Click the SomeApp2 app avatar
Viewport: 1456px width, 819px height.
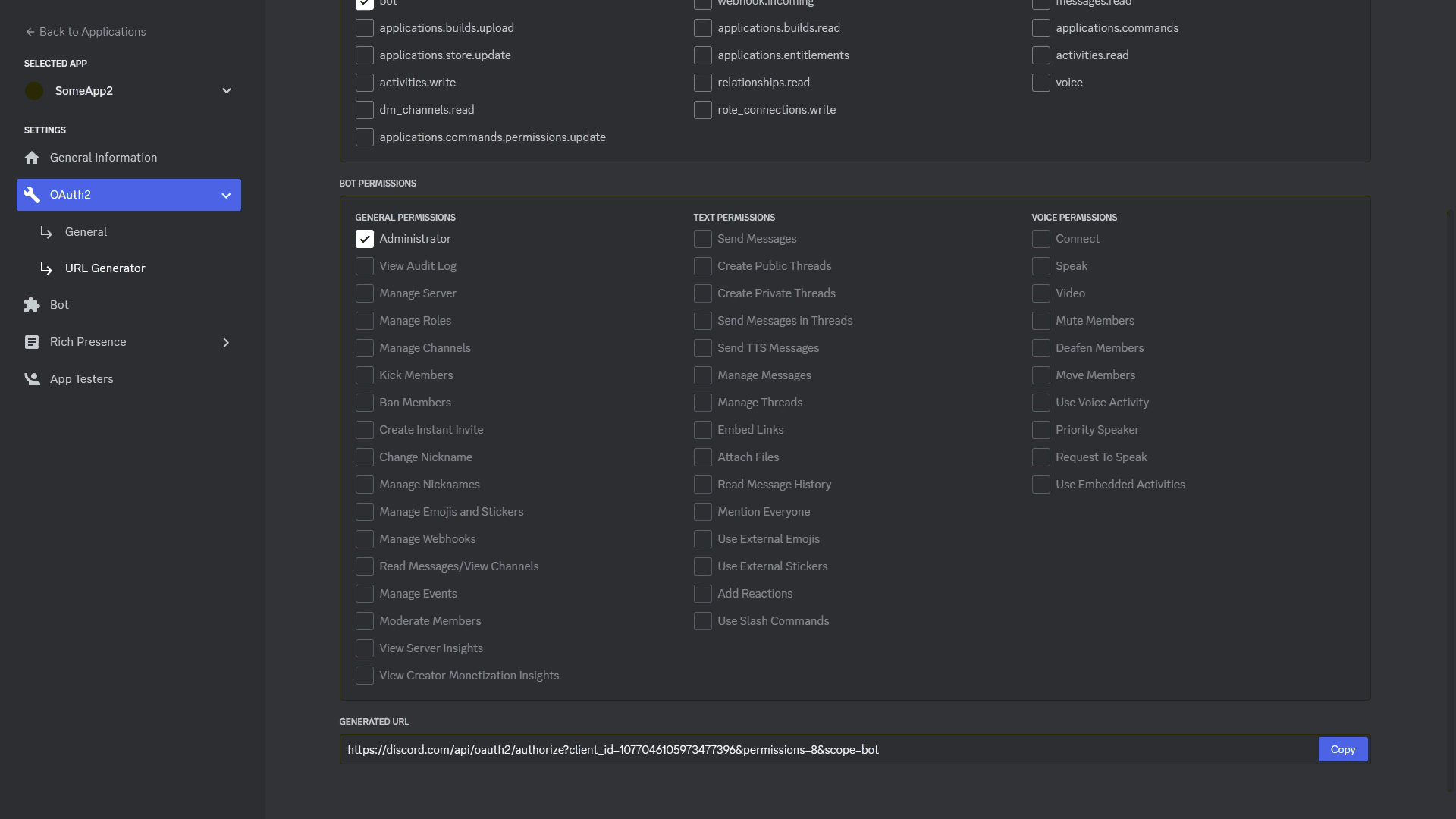[34, 91]
